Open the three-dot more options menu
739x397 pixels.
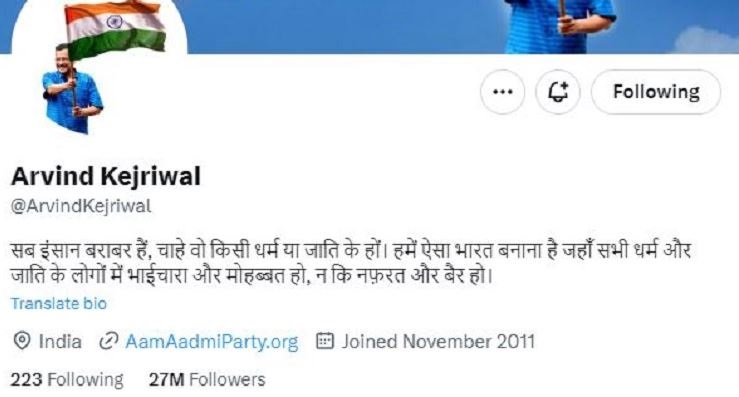coord(502,92)
